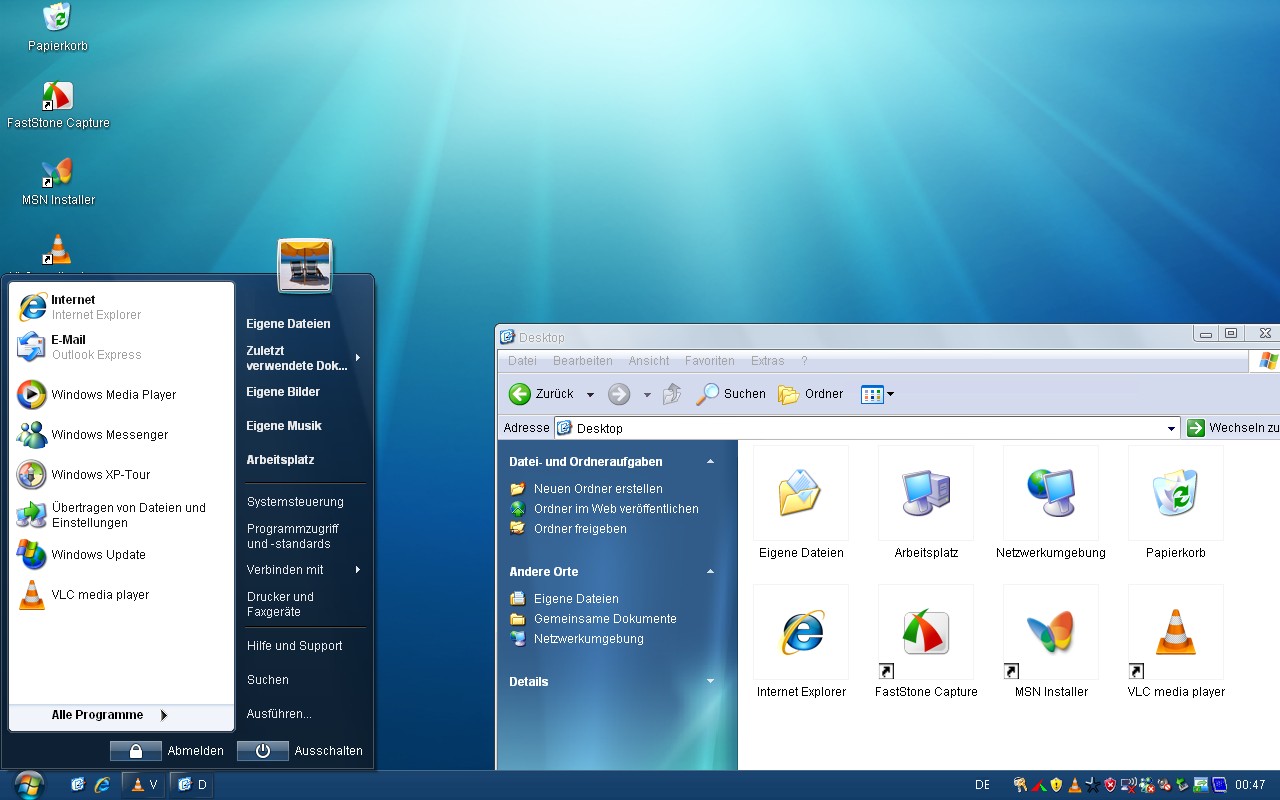Open Windows Update in the Start menu
Screen dimensions: 1280x800
(x=122, y=555)
